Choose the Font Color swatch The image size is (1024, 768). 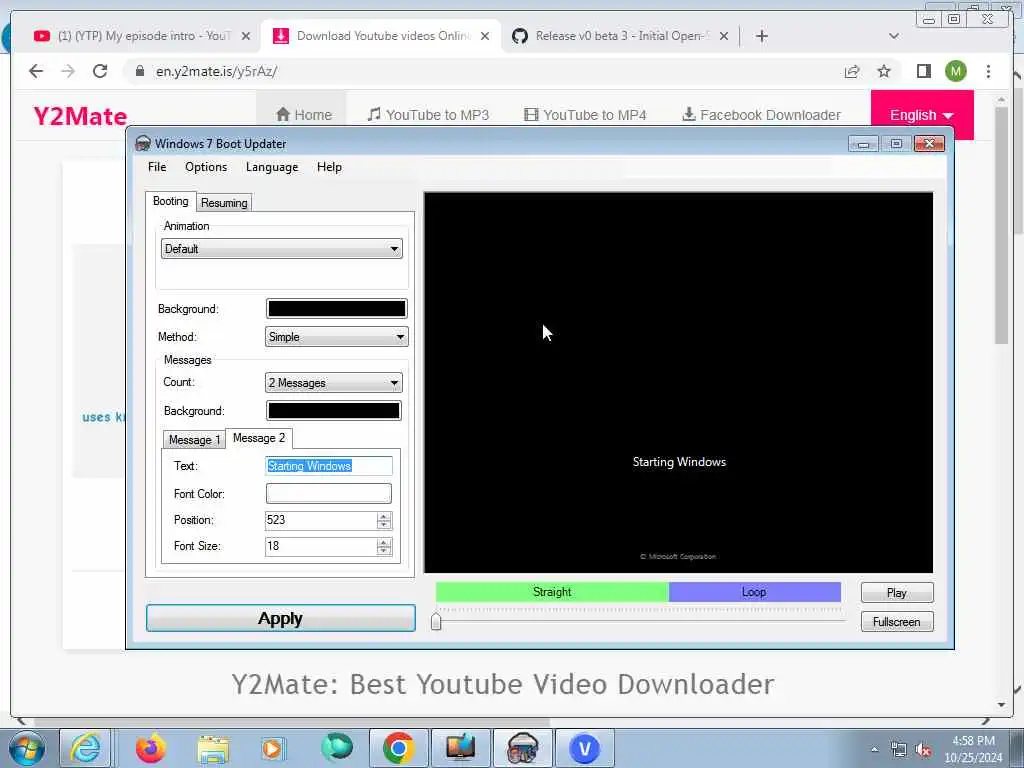pos(328,494)
